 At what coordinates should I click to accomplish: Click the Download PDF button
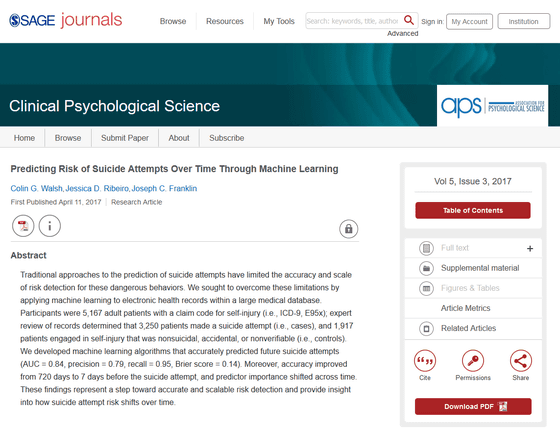pos(473,406)
